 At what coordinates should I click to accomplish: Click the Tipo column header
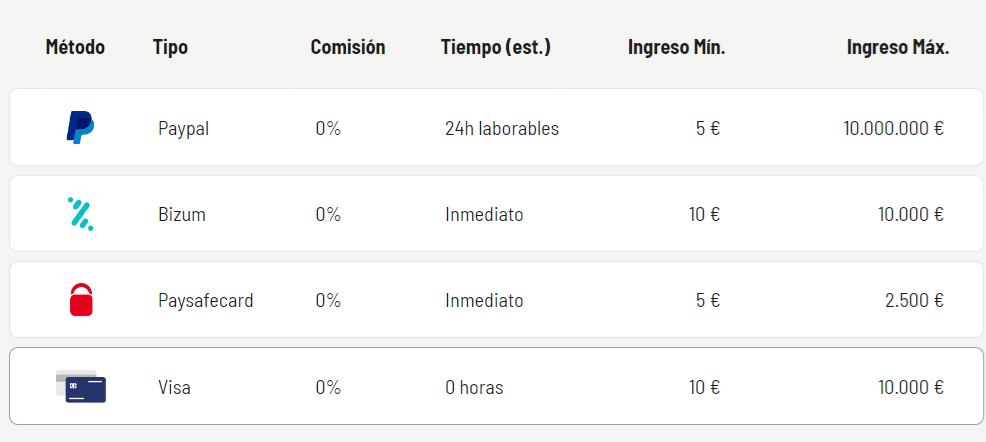click(x=170, y=47)
